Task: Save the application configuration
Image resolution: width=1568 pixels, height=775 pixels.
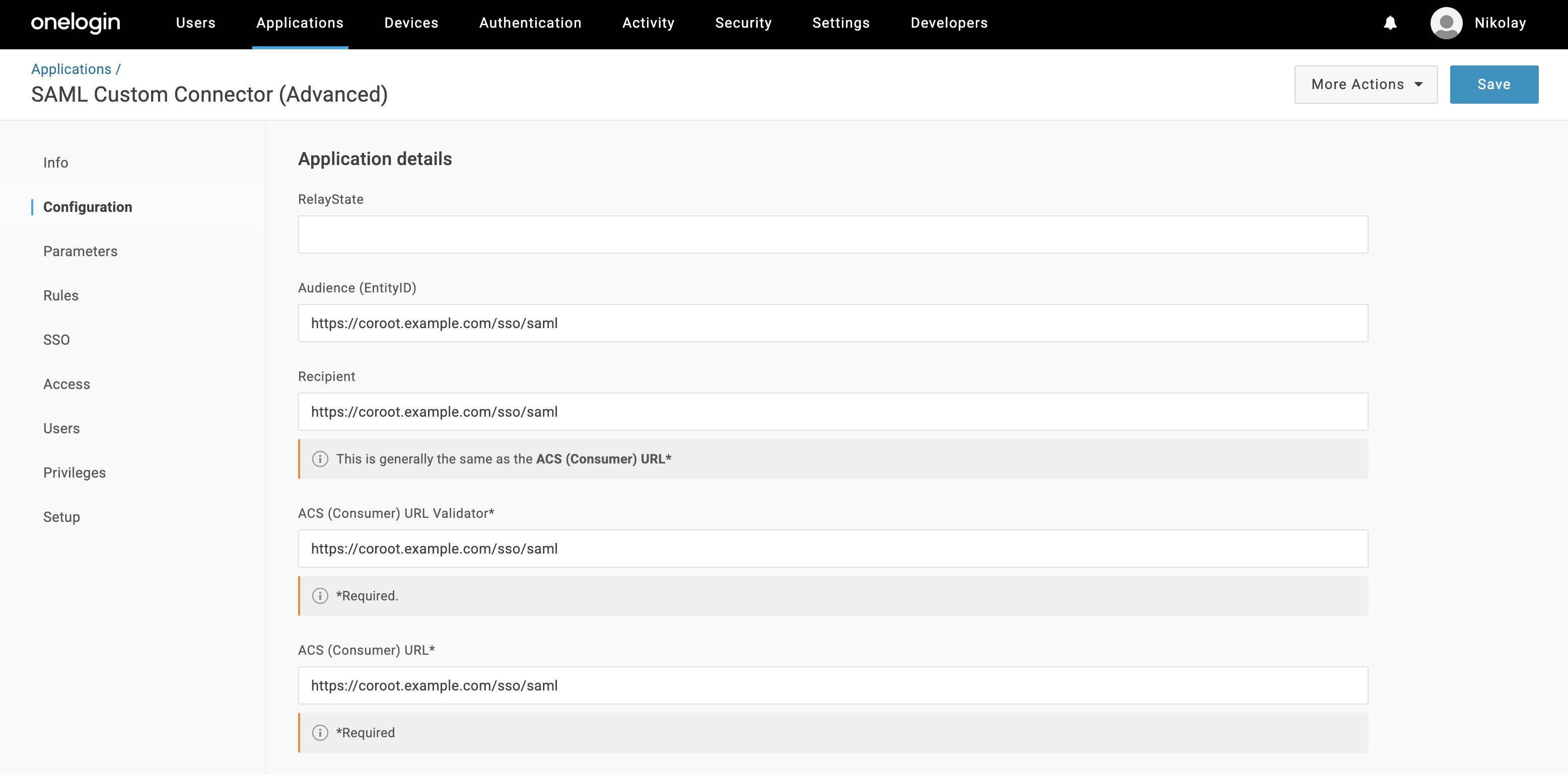Action: 1494,85
